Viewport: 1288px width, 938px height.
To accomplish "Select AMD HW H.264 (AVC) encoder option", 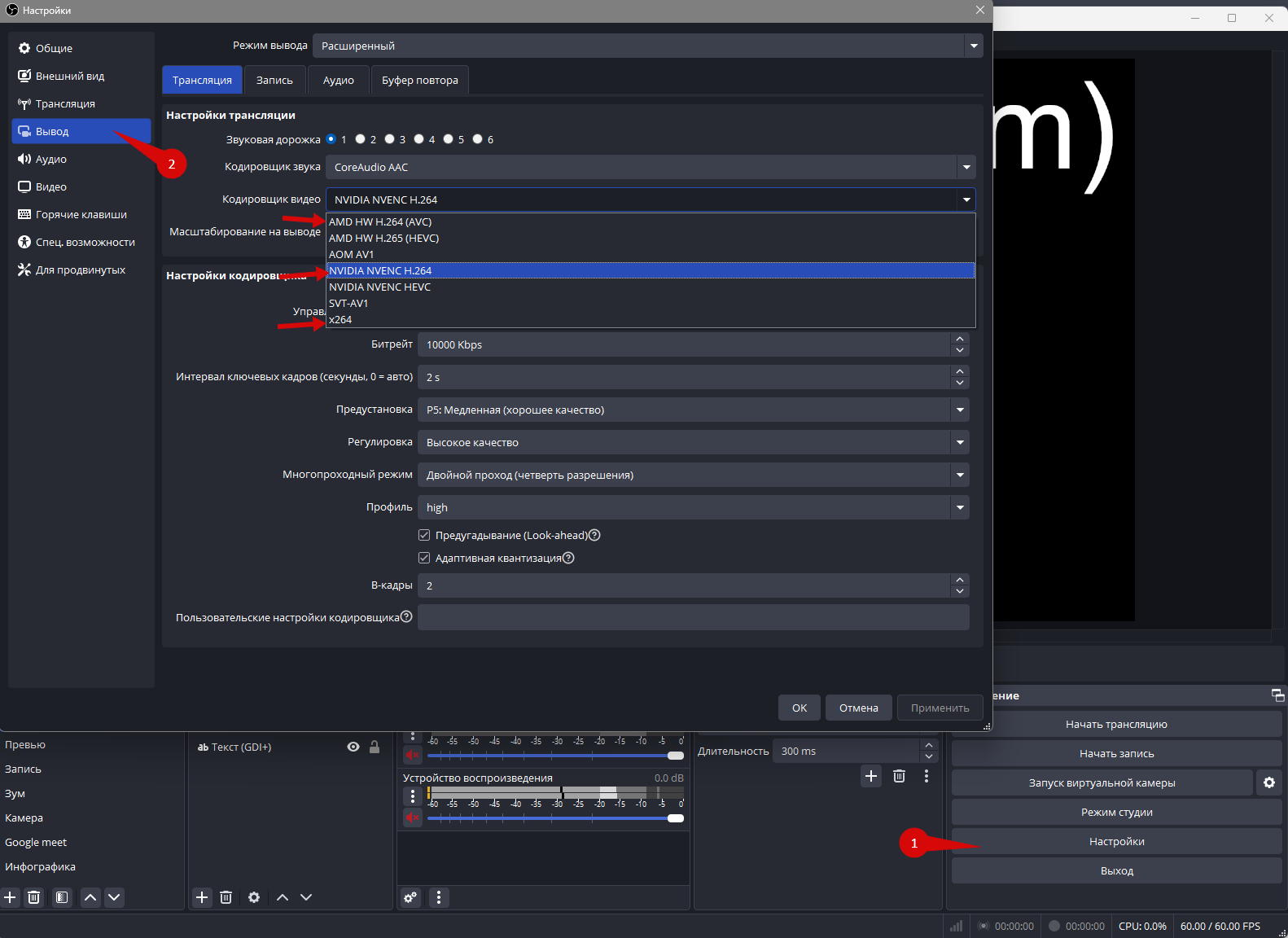I will pos(651,221).
